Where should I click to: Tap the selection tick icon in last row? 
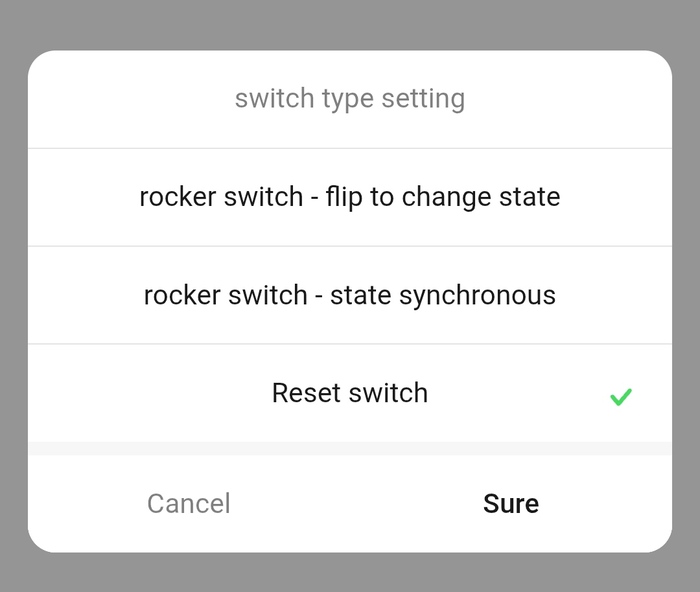tap(621, 397)
